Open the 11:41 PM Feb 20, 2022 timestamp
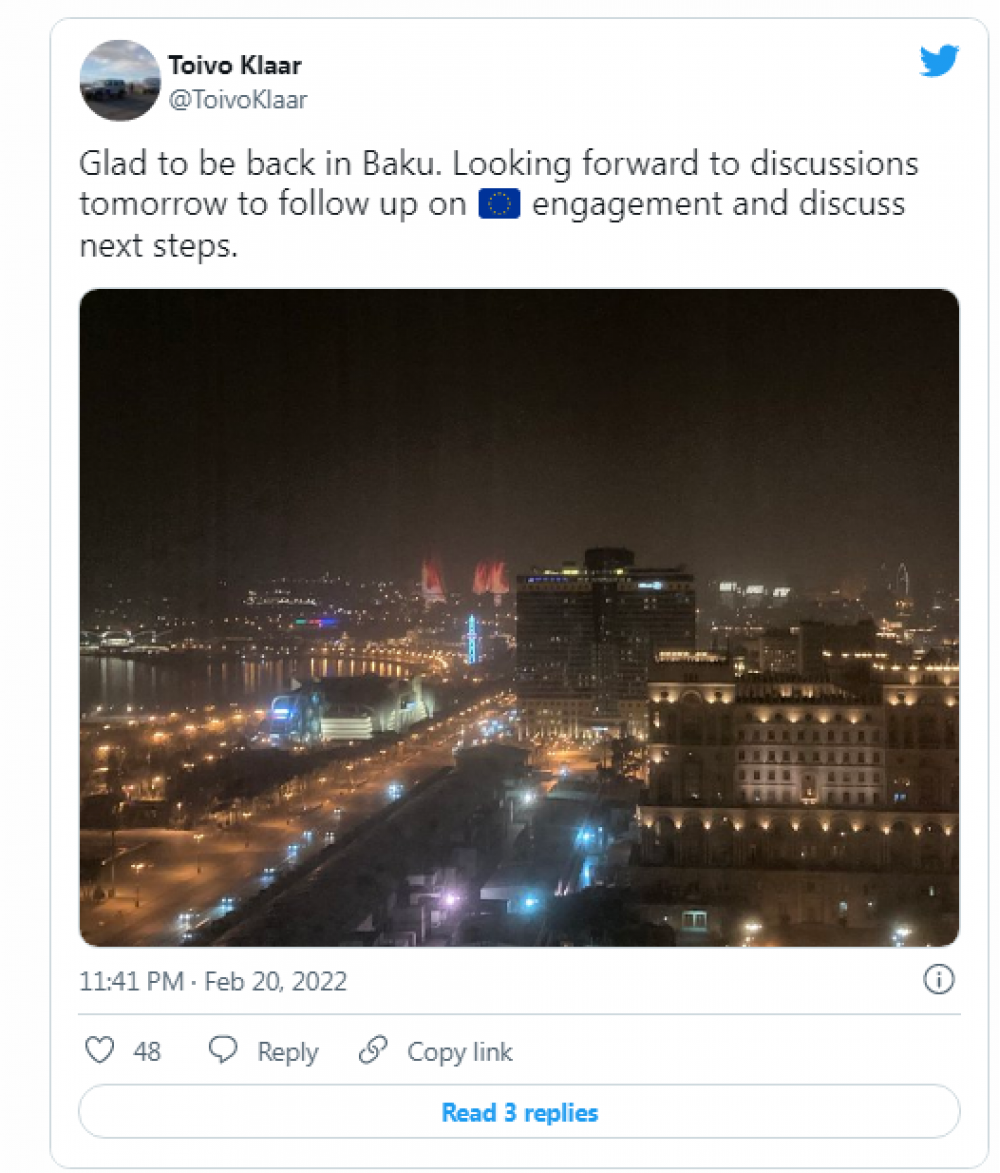Screen dimensions: 1000x1173 213,981
